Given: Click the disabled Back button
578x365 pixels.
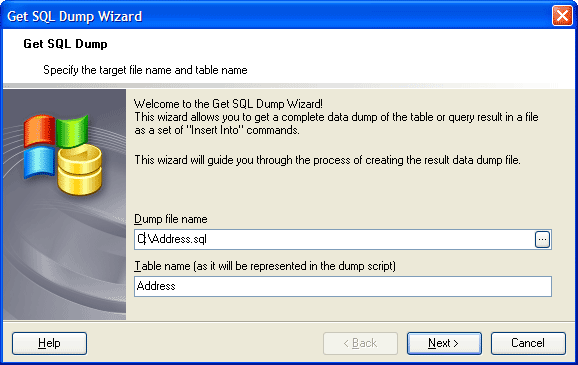Looking at the screenshot, I should click(x=360, y=343).
